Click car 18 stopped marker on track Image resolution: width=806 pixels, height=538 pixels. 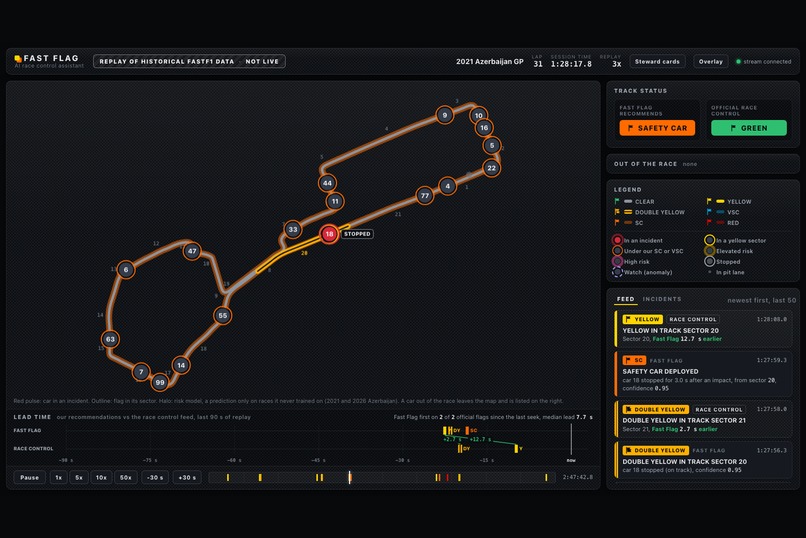click(329, 234)
